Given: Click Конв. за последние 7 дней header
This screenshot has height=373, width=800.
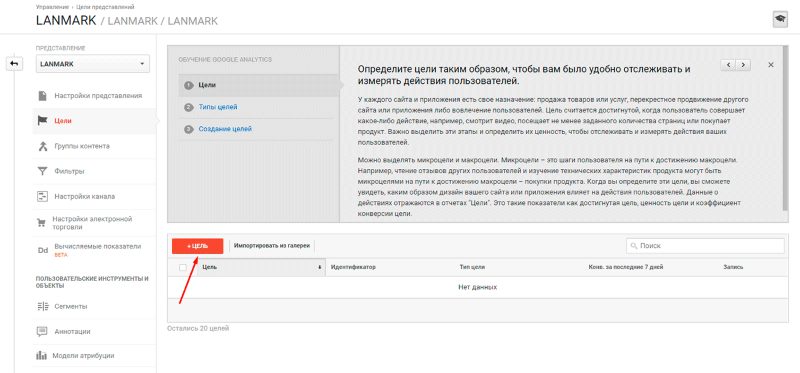Looking at the screenshot, I should (626, 267).
